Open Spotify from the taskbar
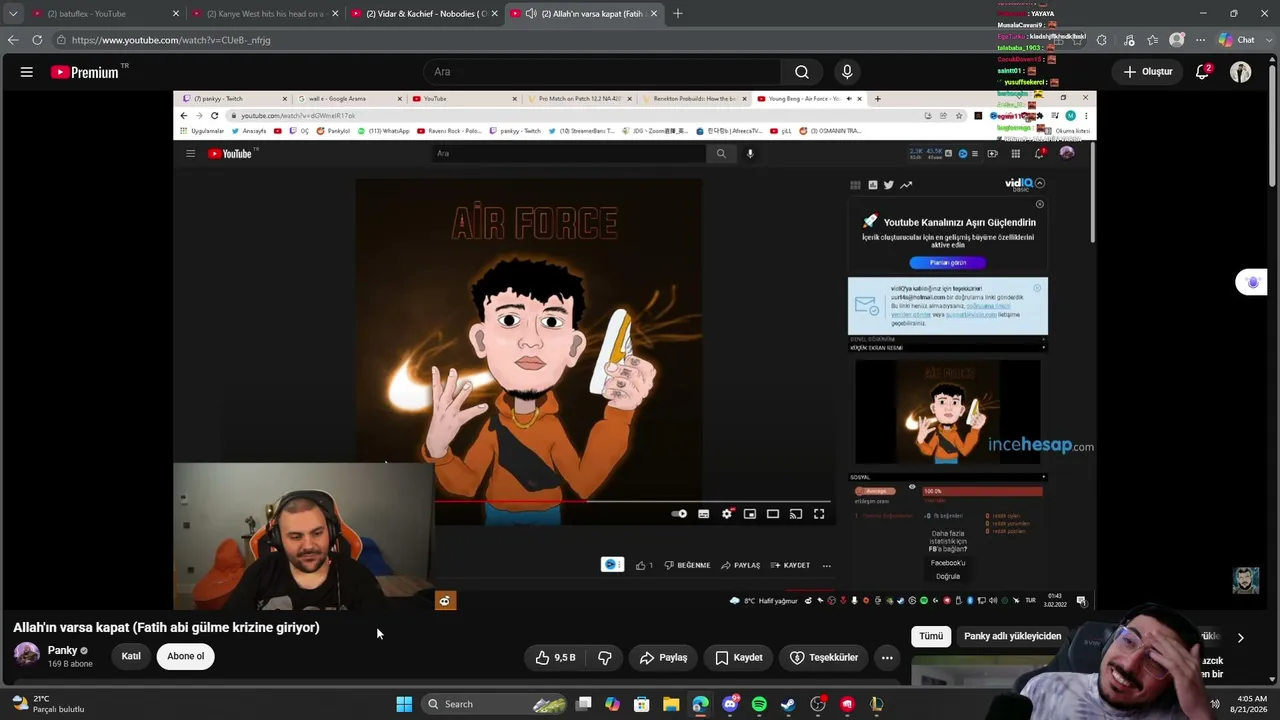 (x=759, y=704)
